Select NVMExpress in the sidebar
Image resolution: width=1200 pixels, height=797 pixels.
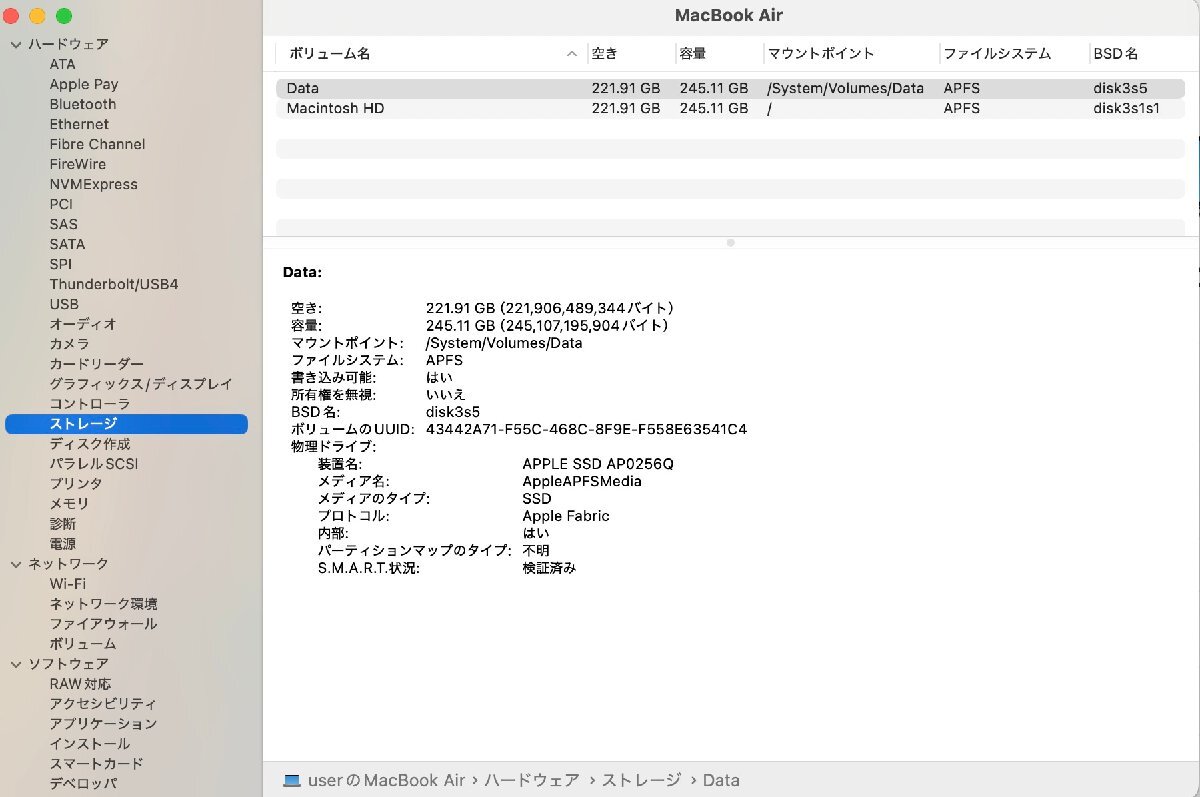[94, 184]
